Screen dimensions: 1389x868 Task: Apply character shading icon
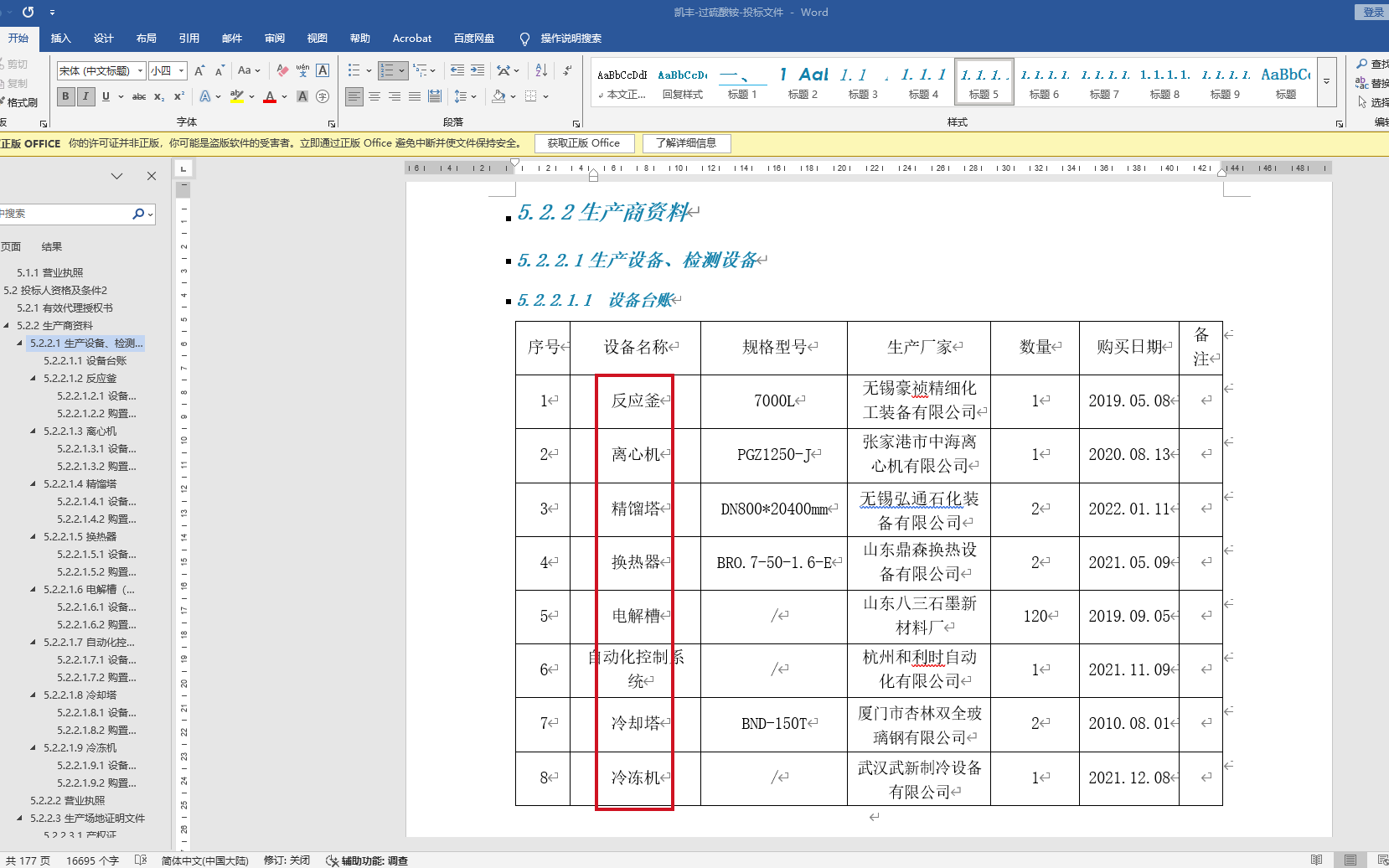302,96
